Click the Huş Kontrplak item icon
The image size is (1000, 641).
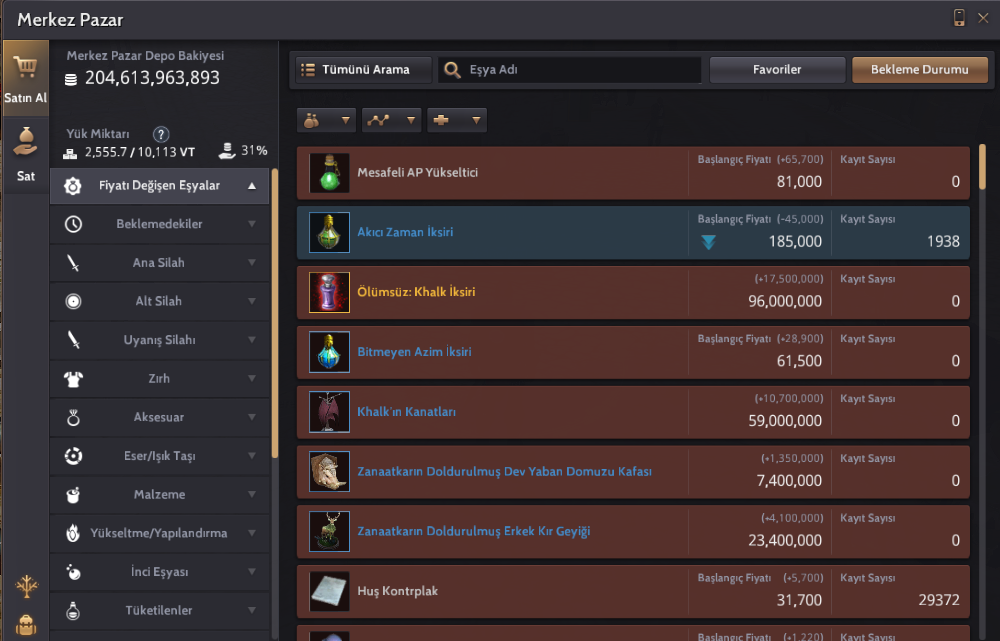click(x=329, y=591)
